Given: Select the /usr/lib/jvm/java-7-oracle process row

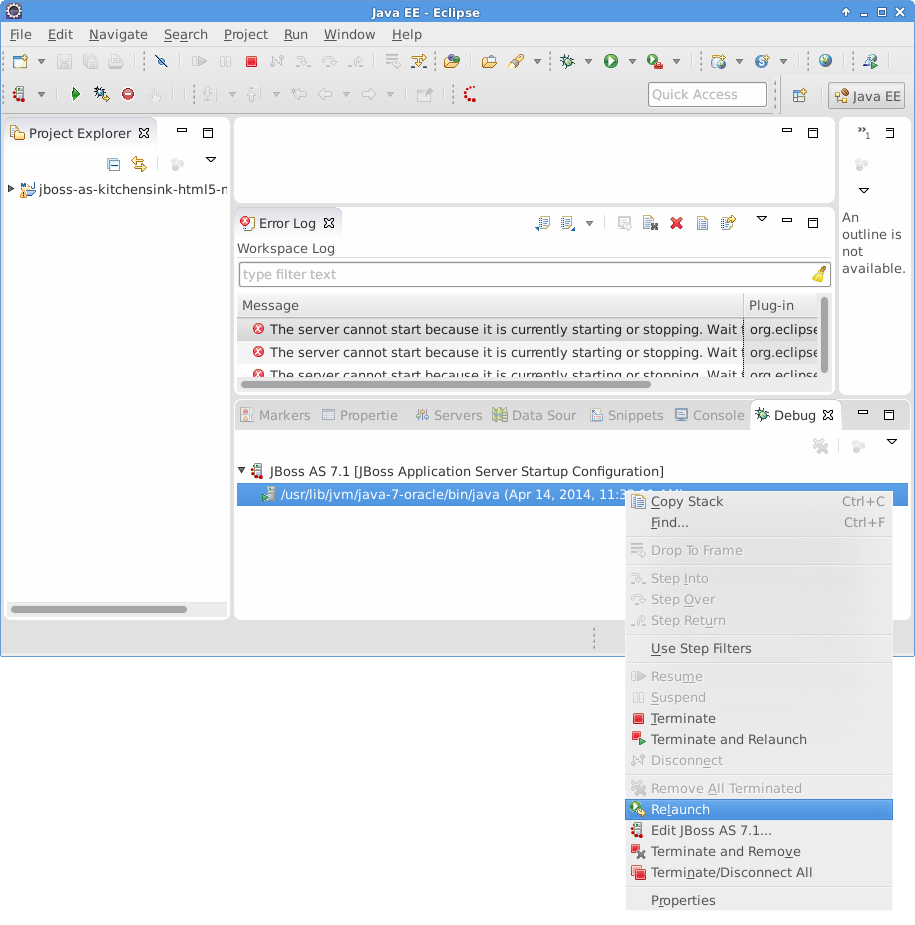Looking at the screenshot, I should click(572, 494).
